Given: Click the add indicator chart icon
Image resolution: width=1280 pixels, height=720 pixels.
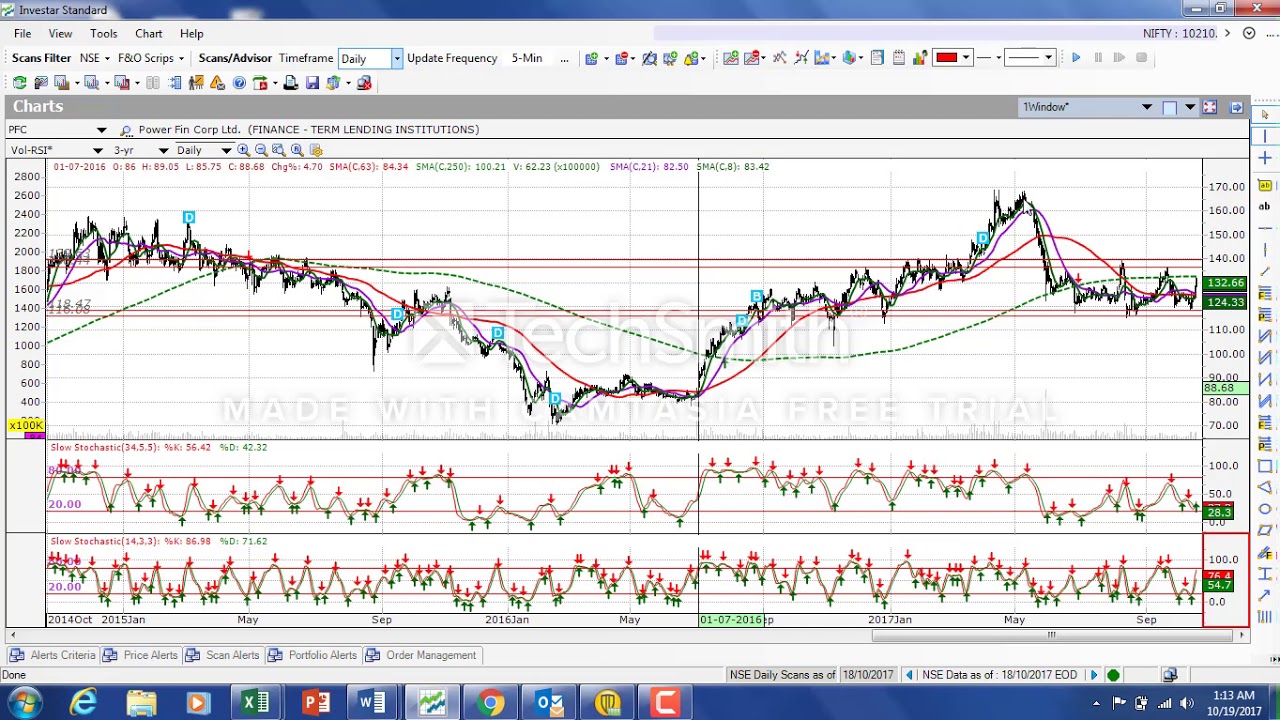Looking at the screenshot, I should point(730,58).
